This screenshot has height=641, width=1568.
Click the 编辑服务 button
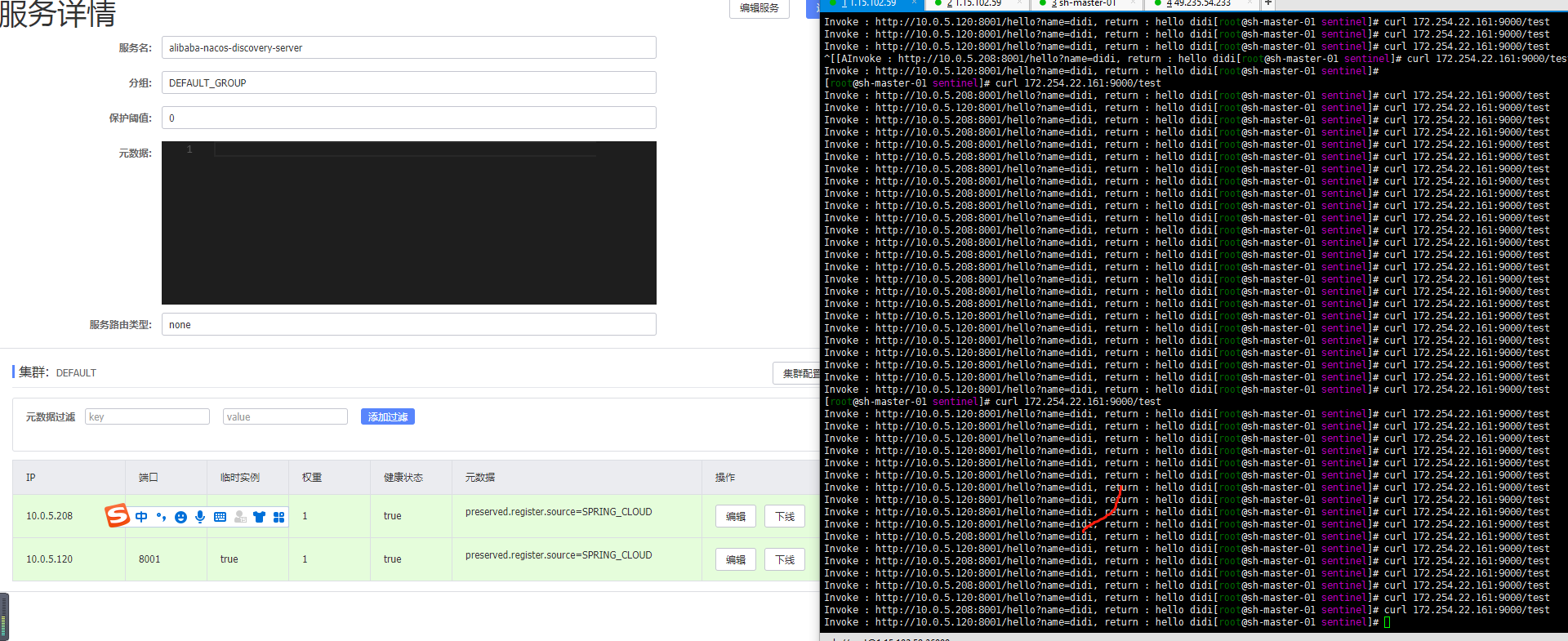759,7
